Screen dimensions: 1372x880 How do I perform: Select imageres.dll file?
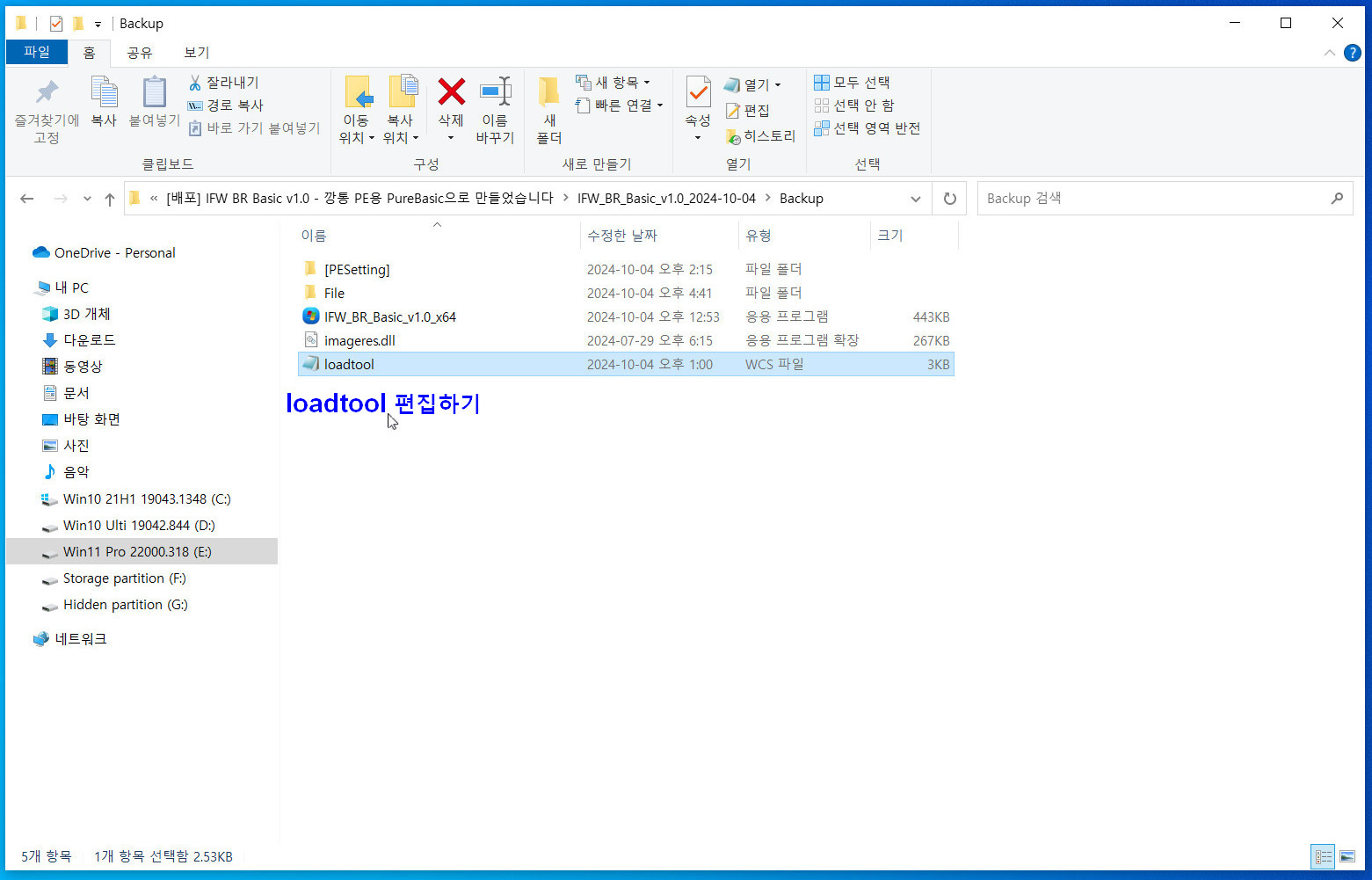coord(626,340)
